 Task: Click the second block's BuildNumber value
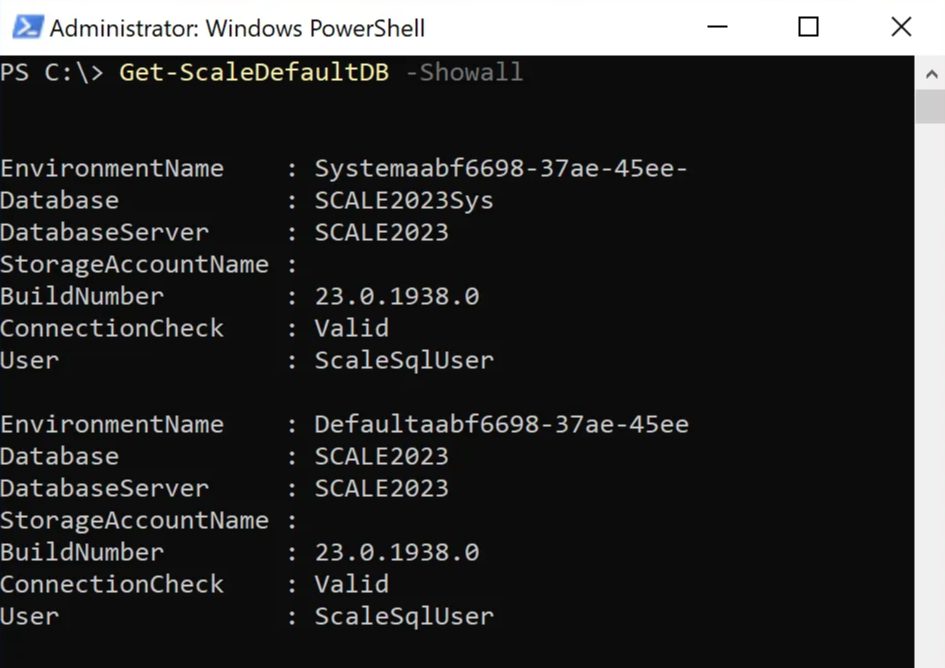(x=396, y=553)
